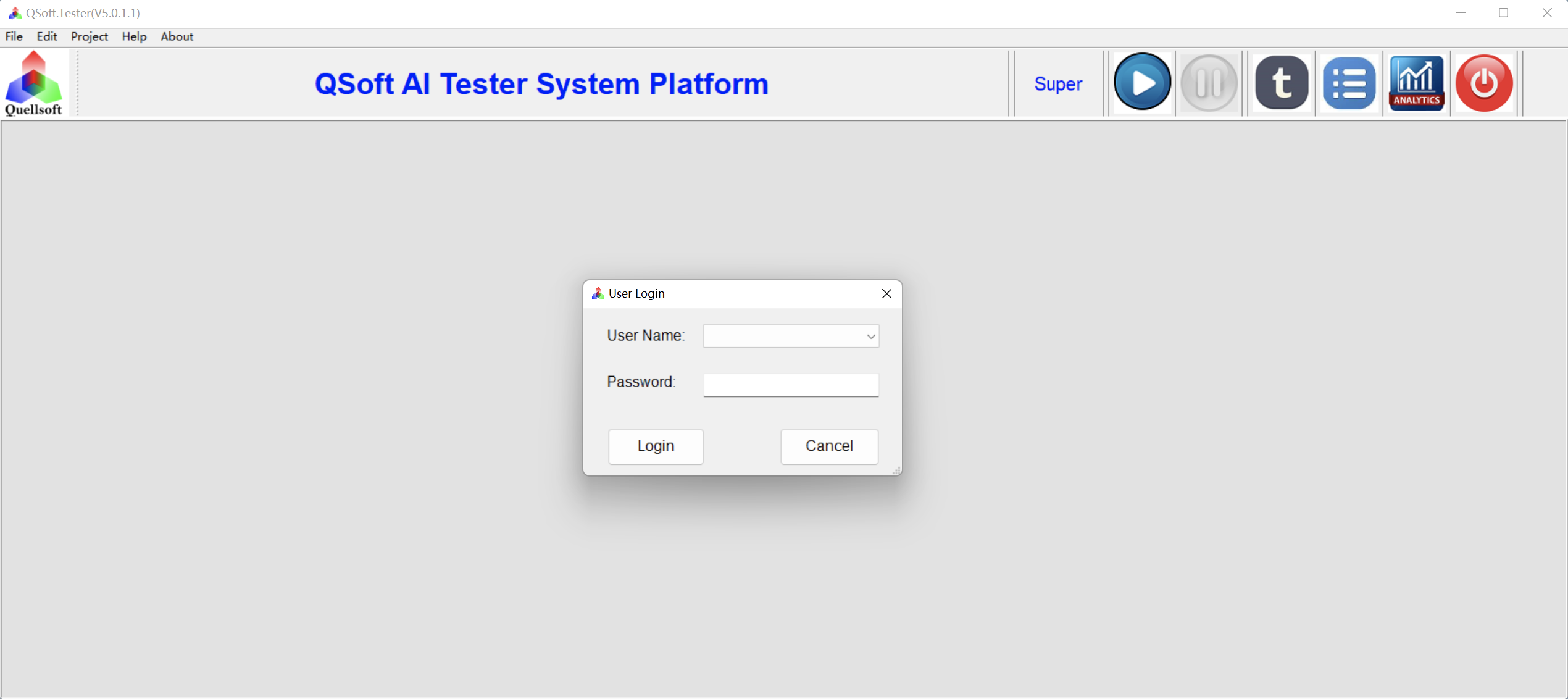Click the red power-off icon

click(1483, 83)
